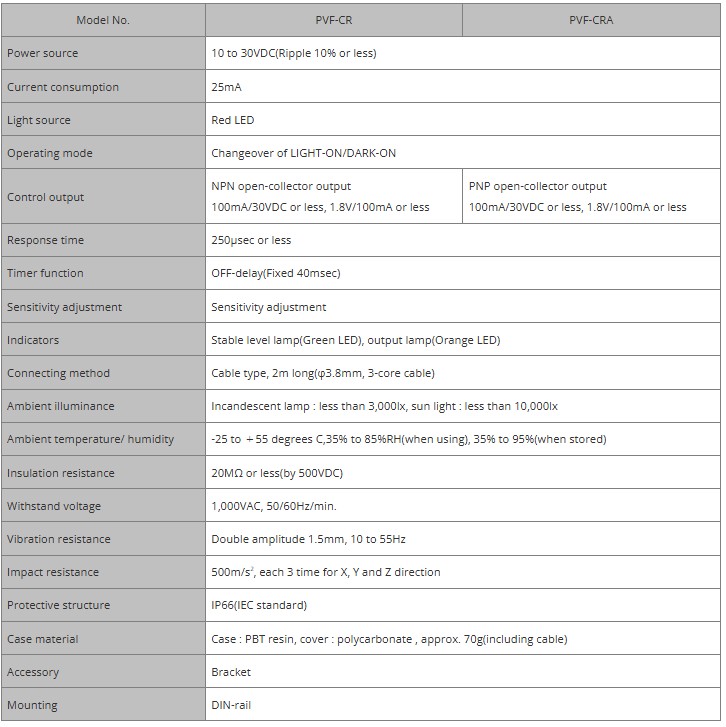Click the PNP open-collector output cell
This screenshot has height=727, width=726.
[577, 197]
